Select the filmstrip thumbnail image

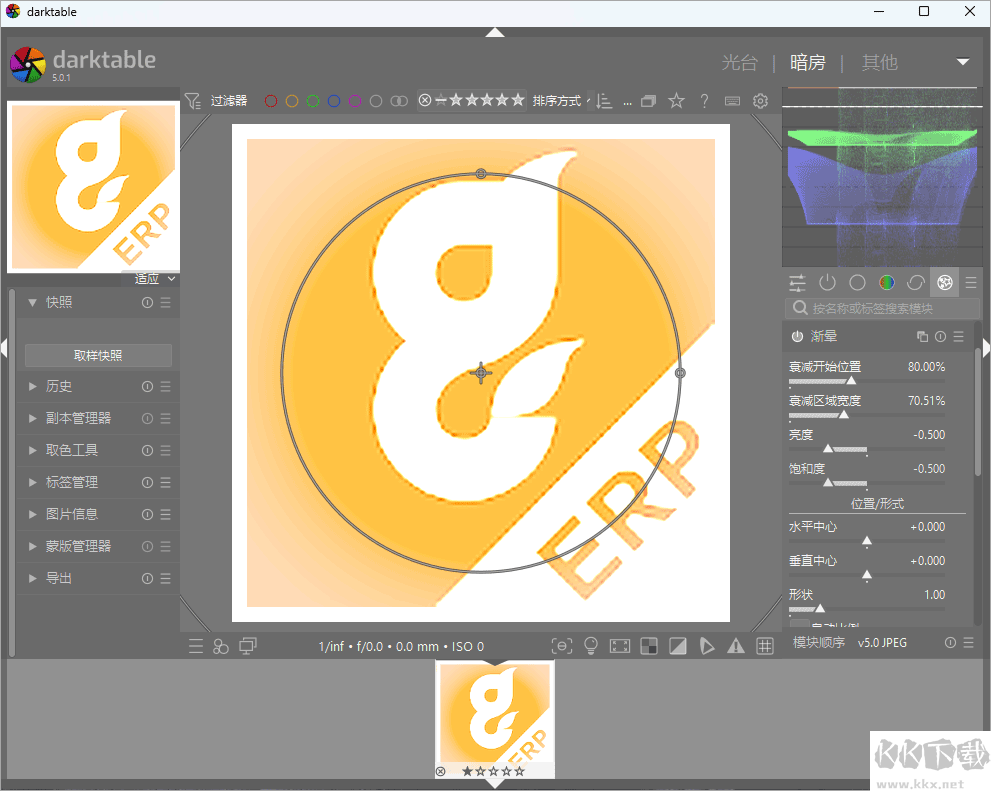[x=495, y=718]
